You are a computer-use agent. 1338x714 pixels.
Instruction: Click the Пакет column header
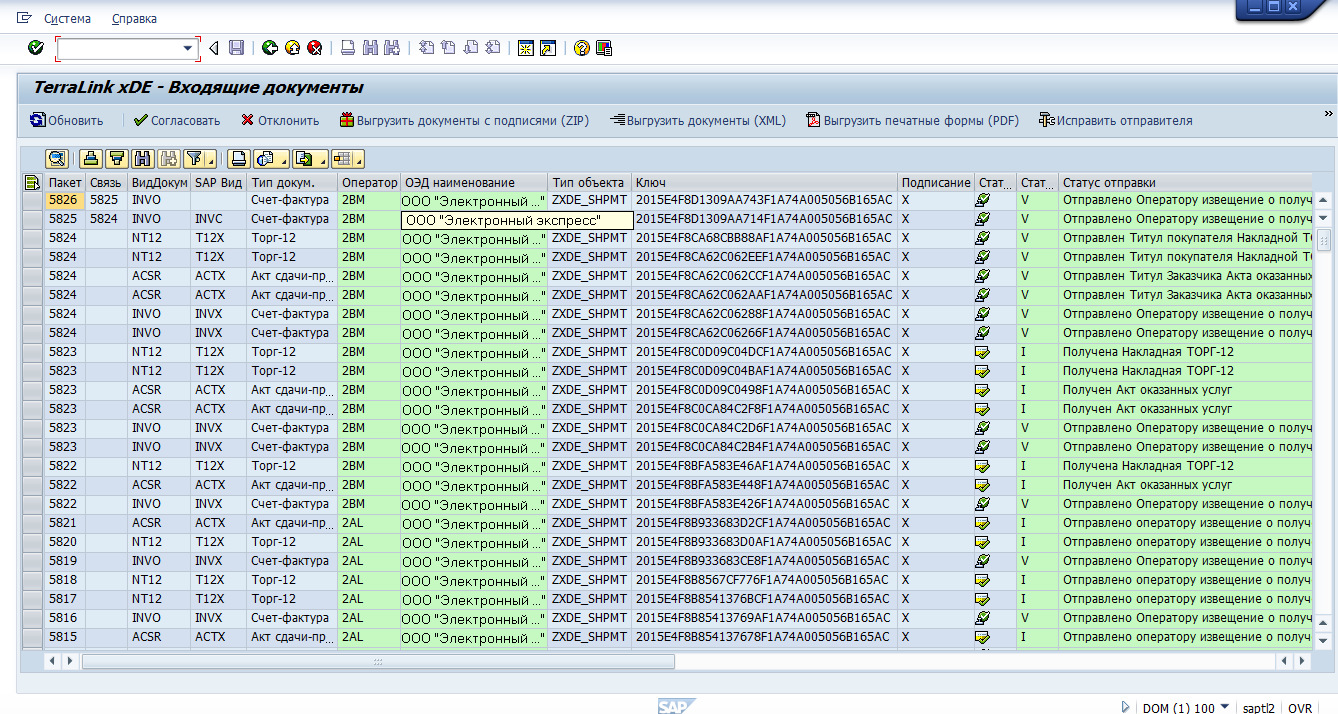tap(65, 182)
